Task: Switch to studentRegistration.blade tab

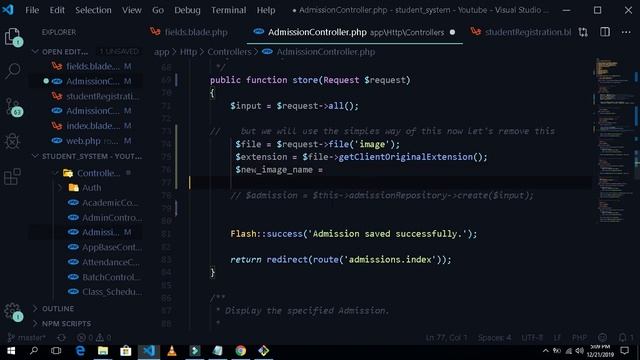Action: (x=521, y=32)
